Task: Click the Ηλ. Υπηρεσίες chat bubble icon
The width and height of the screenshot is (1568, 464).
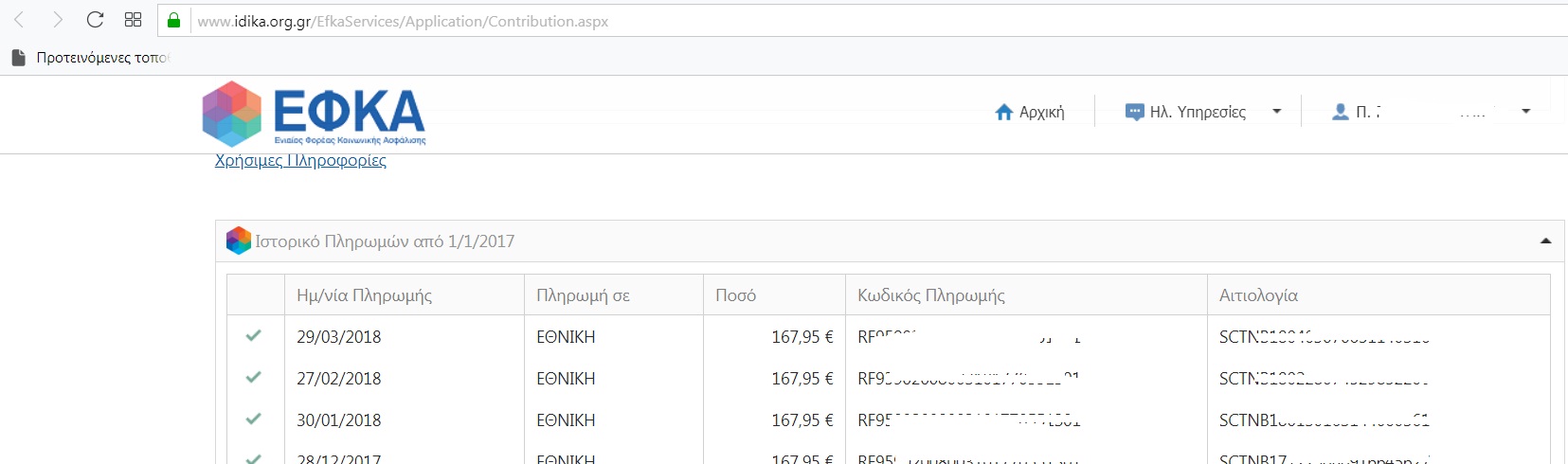Action: (1134, 112)
